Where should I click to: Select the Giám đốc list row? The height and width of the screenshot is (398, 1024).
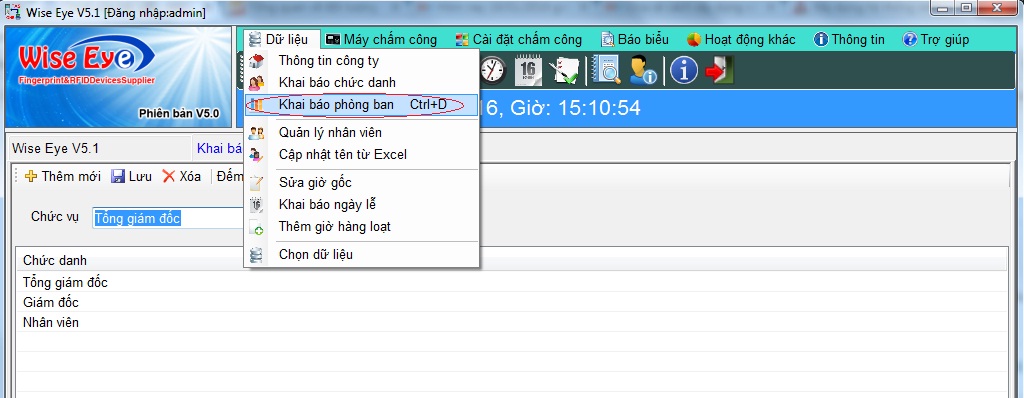coord(512,303)
